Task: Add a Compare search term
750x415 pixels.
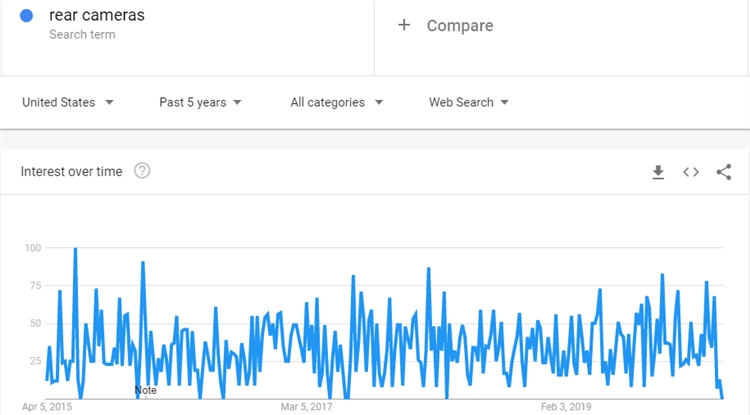Action: pyautogui.click(x=459, y=25)
